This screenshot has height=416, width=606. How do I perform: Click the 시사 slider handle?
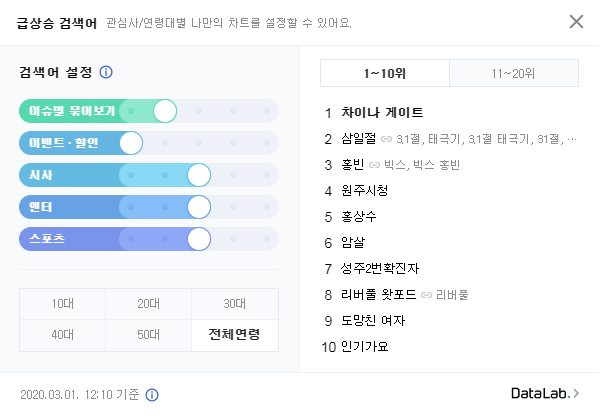point(198,175)
